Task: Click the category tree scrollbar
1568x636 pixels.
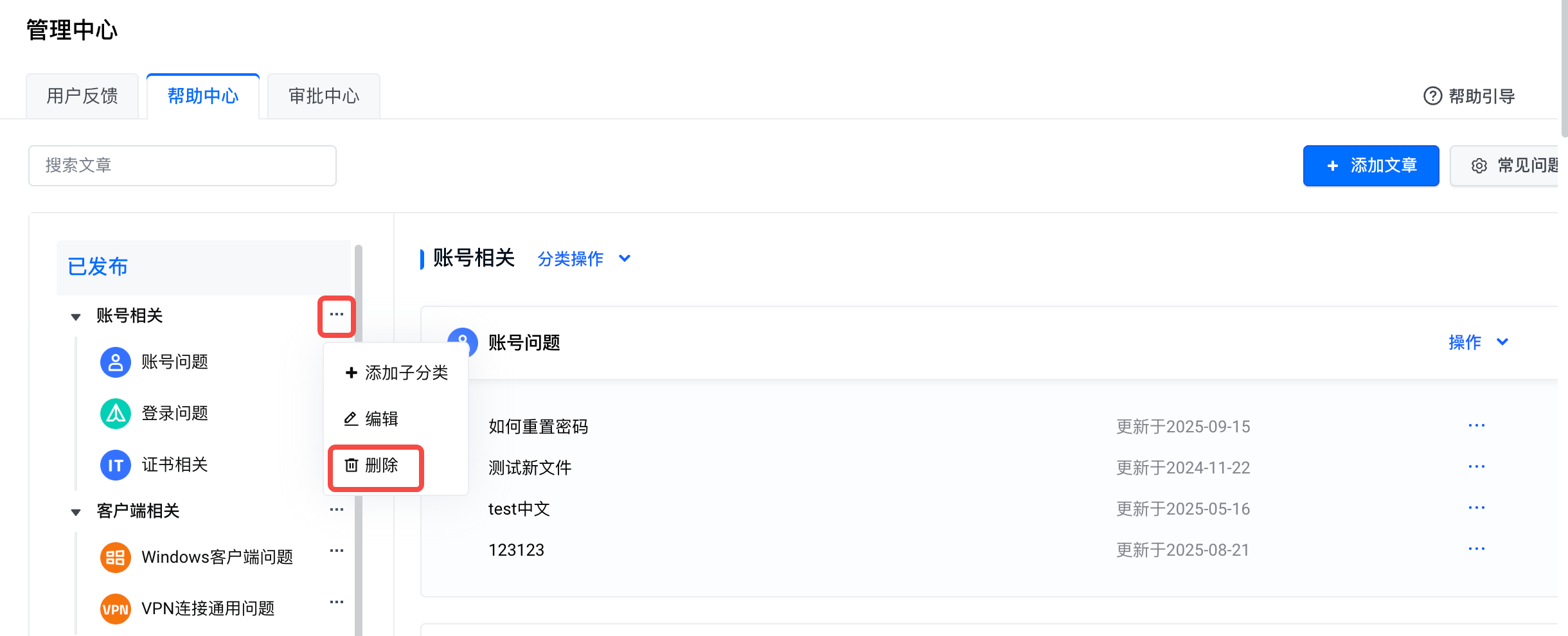Action: coord(359,440)
